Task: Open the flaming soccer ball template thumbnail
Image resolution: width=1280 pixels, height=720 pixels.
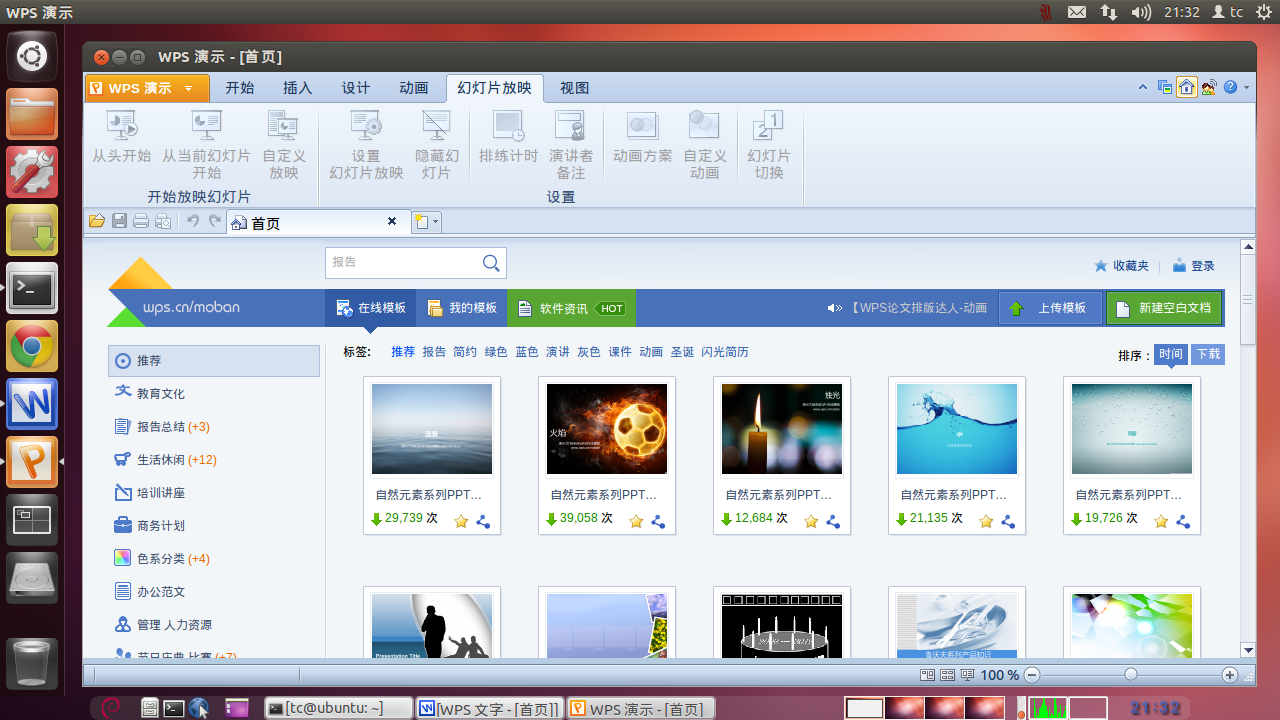Action: (607, 429)
